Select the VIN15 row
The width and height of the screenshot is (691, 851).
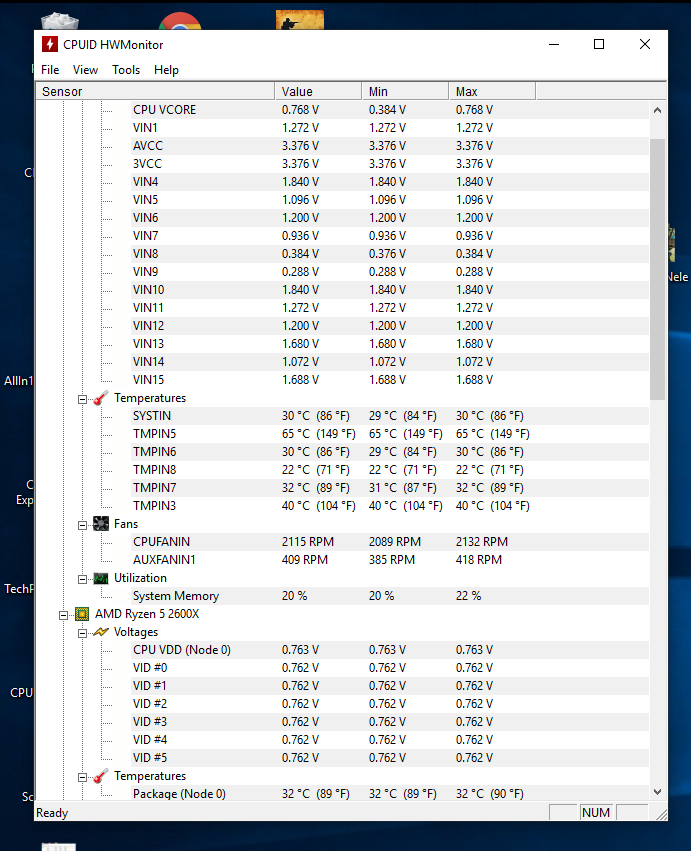pyautogui.click(x=390, y=379)
